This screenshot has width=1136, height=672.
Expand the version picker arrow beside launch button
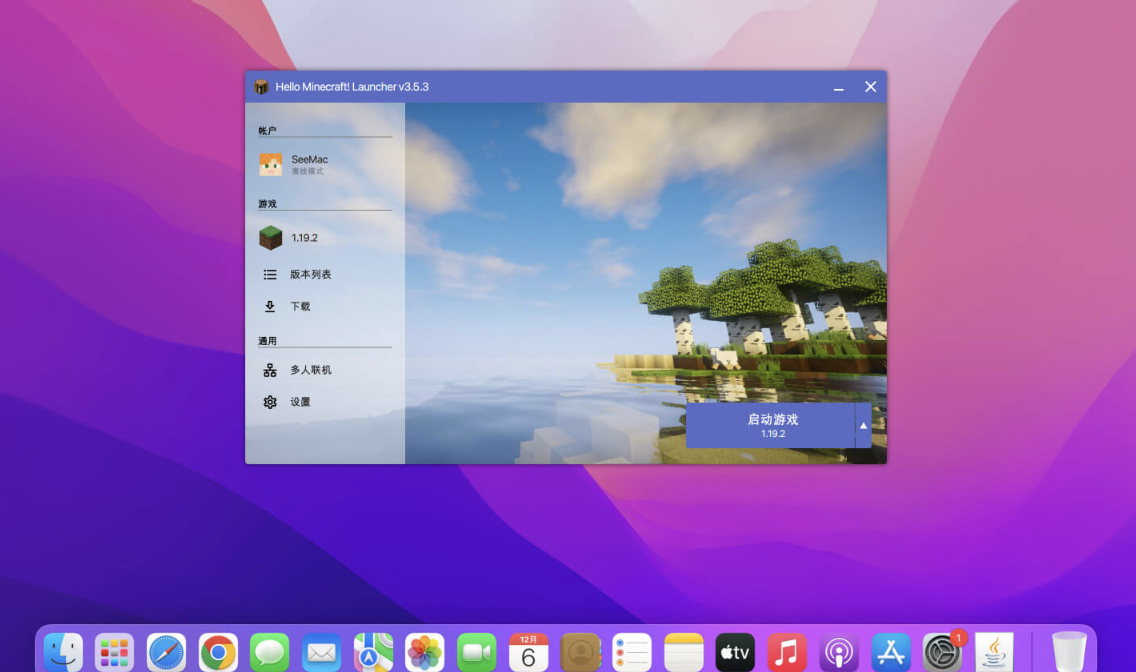(864, 425)
